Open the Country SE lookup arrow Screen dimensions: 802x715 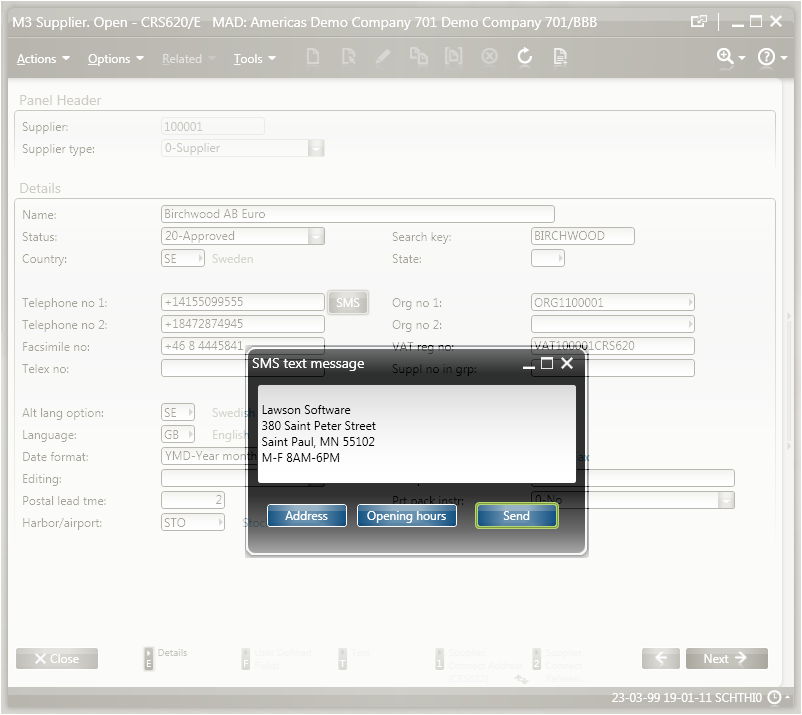[x=197, y=259]
